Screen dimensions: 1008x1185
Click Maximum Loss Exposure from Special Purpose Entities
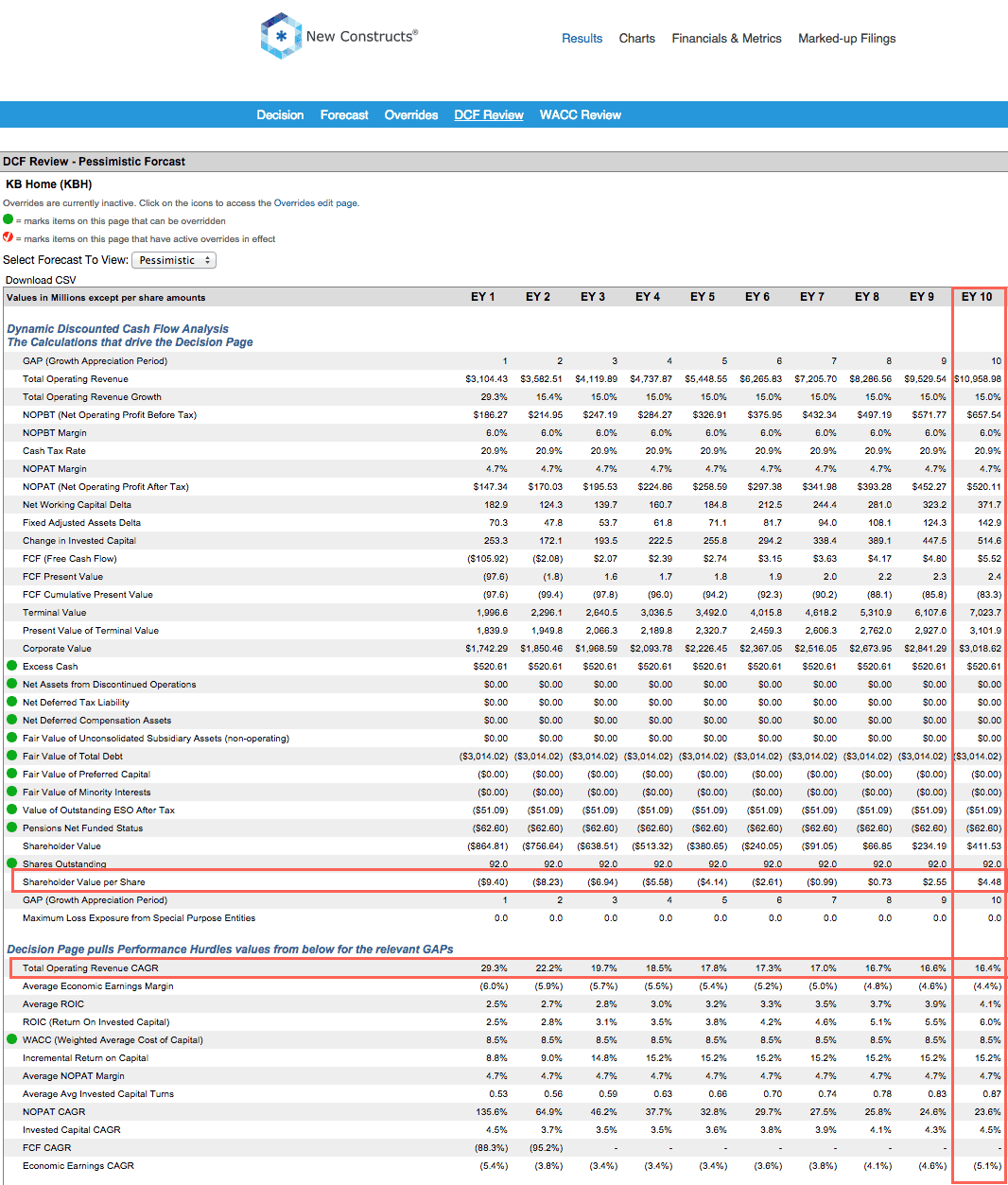[x=139, y=918]
